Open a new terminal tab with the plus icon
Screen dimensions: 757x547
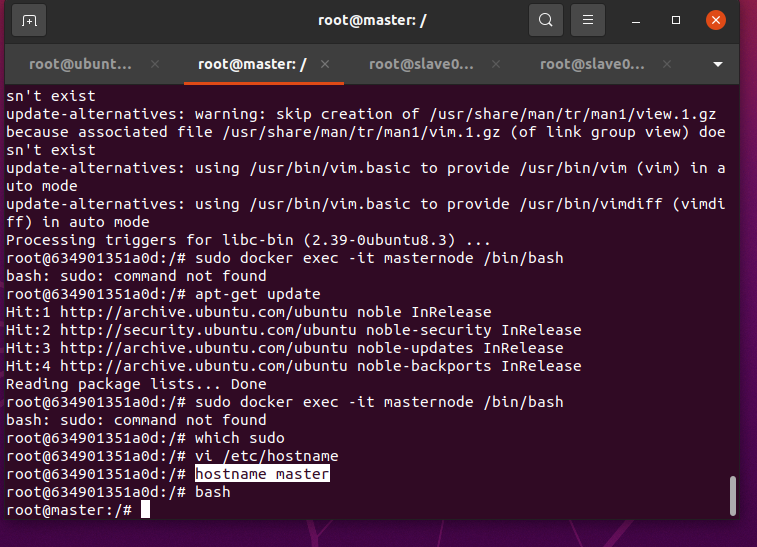(29, 21)
